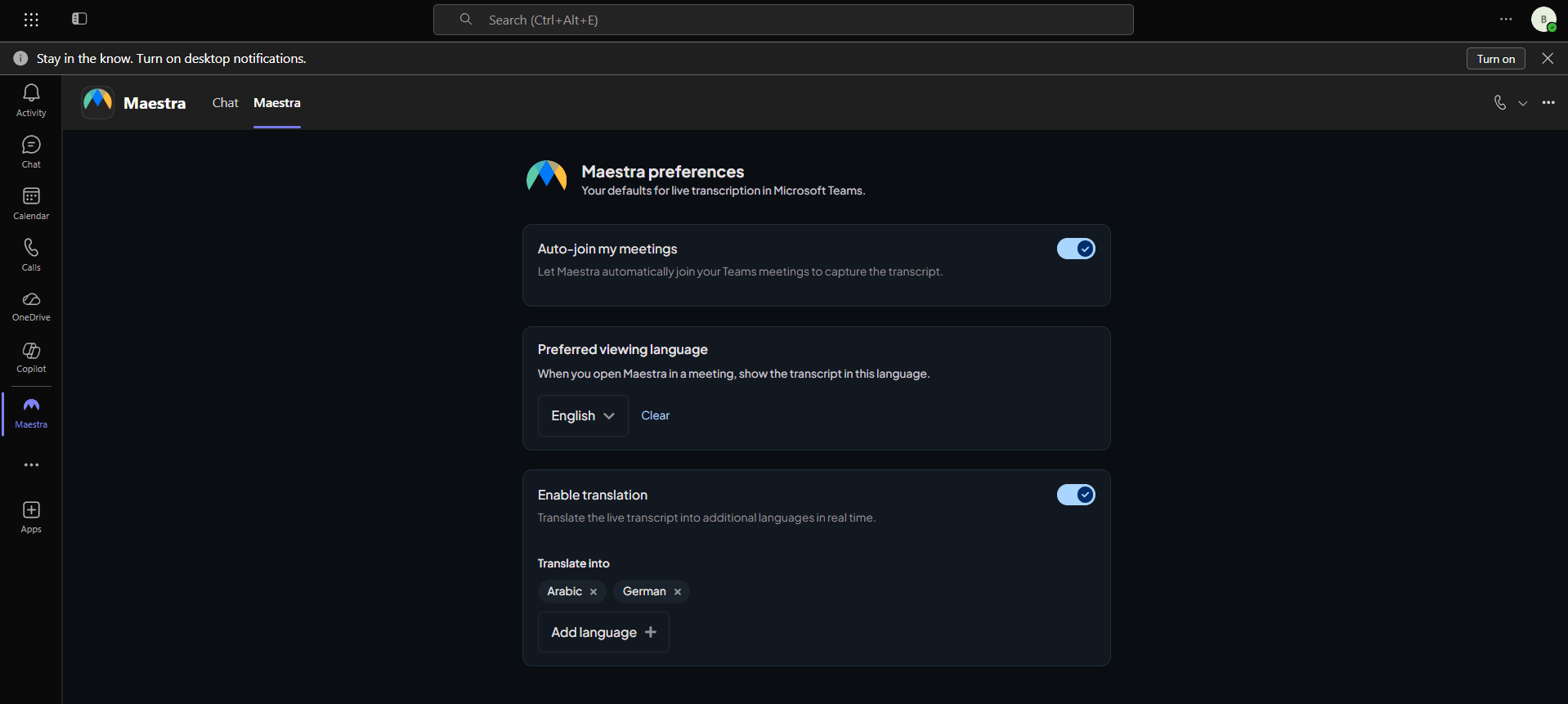Image resolution: width=1568 pixels, height=704 pixels.
Task: Open Apps store in the left rail
Action: click(x=31, y=518)
